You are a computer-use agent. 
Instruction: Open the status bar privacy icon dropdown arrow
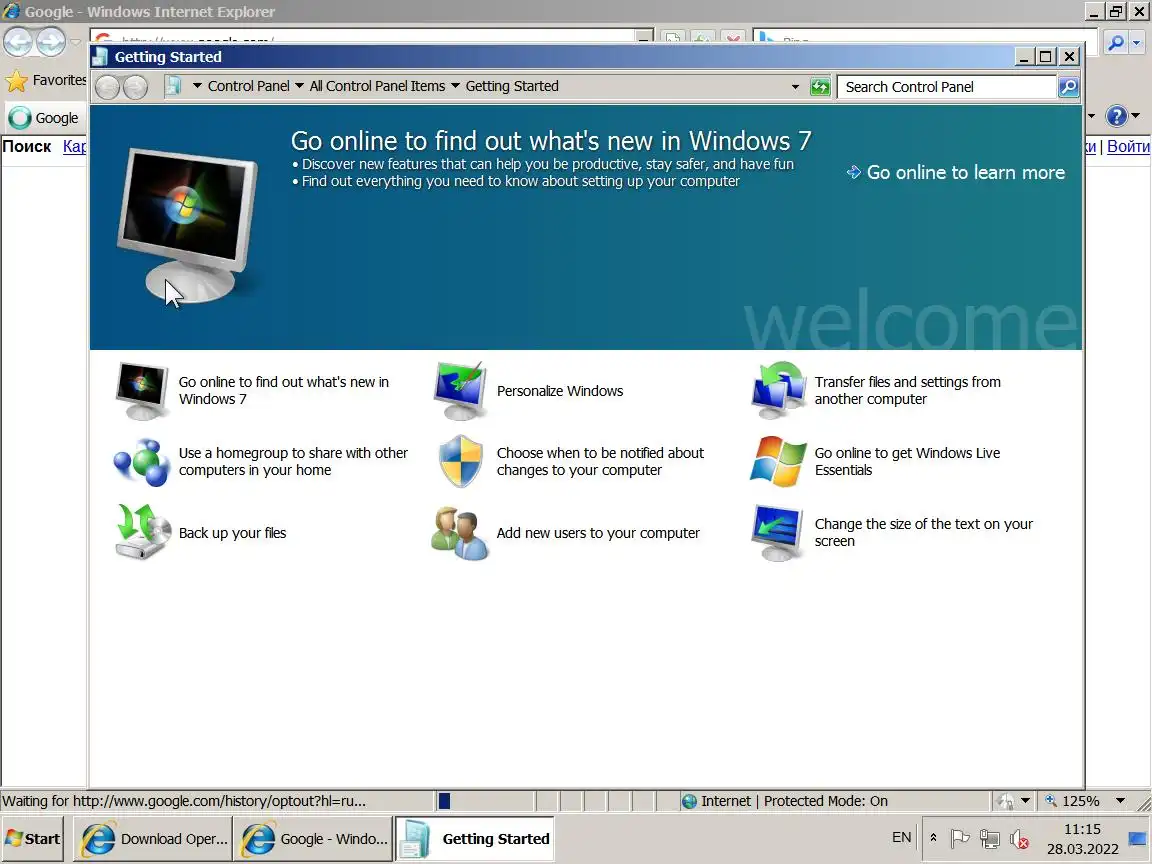pyautogui.click(x=1026, y=801)
